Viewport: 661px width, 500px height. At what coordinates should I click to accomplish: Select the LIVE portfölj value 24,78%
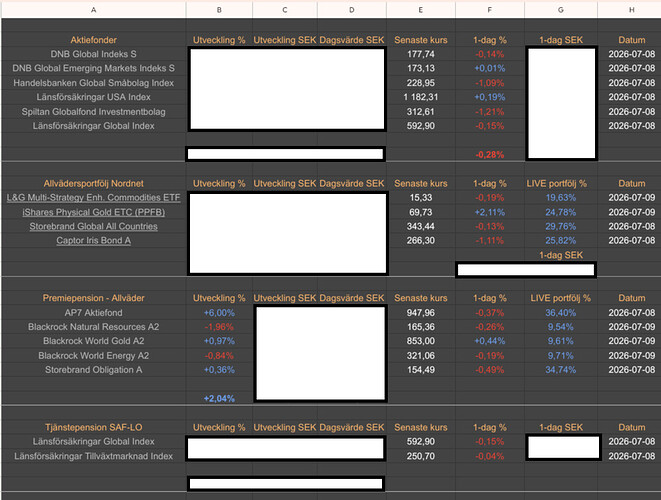pyautogui.click(x=561, y=212)
